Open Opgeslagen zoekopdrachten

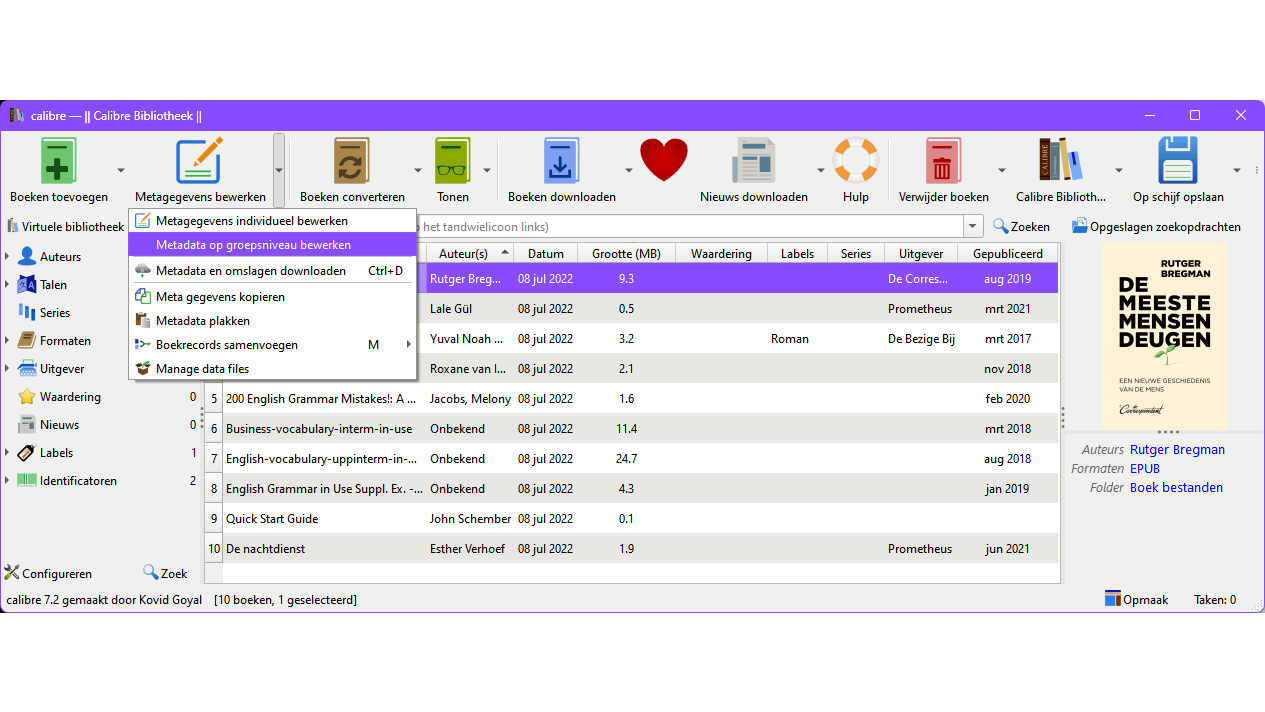coord(1156,227)
